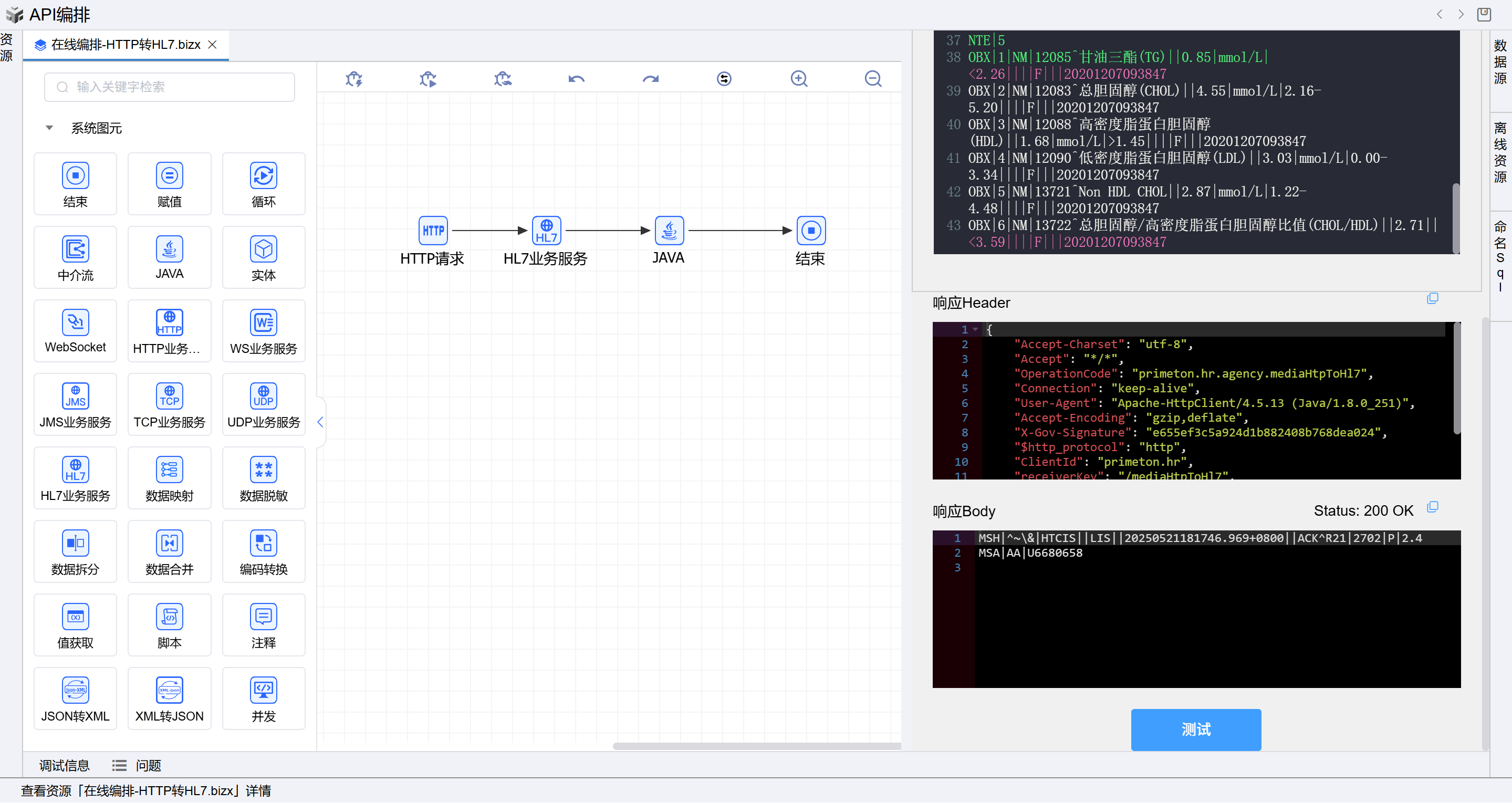Screen dimensions: 1512x803
Task: Click the HL7业务服务 node on canvas
Action: (x=546, y=231)
